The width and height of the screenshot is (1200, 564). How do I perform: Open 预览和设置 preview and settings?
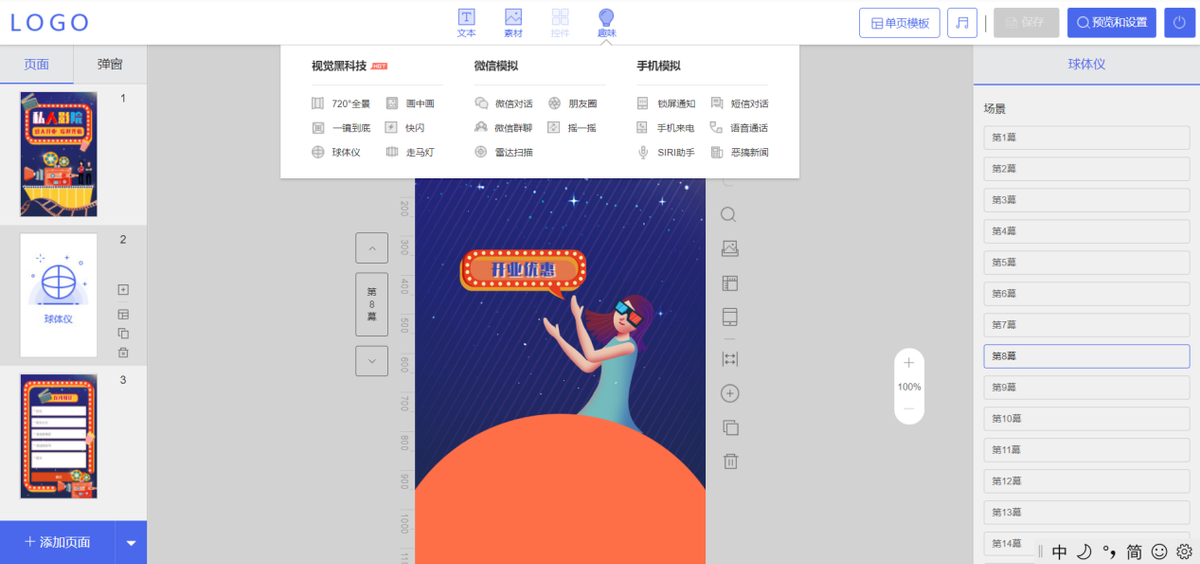1112,23
